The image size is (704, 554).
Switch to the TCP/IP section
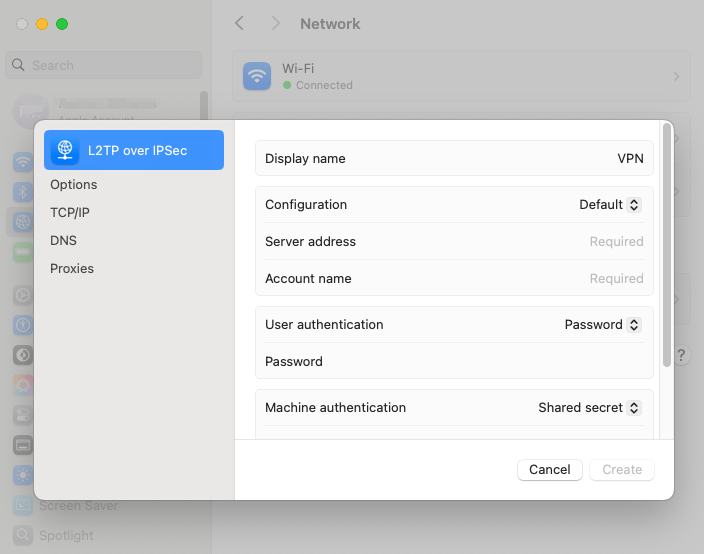pos(70,212)
